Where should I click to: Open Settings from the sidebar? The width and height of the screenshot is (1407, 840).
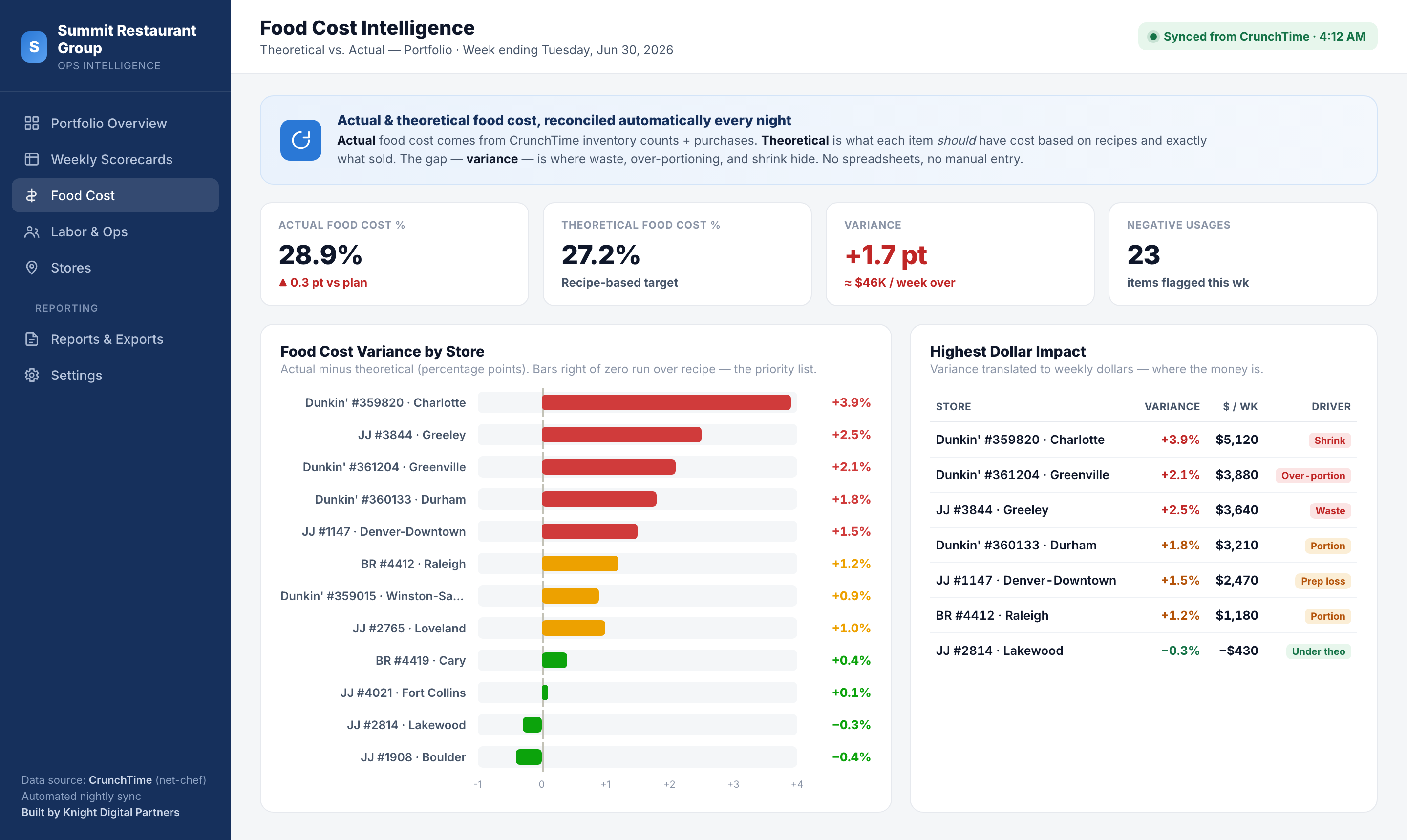click(x=115, y=375)
